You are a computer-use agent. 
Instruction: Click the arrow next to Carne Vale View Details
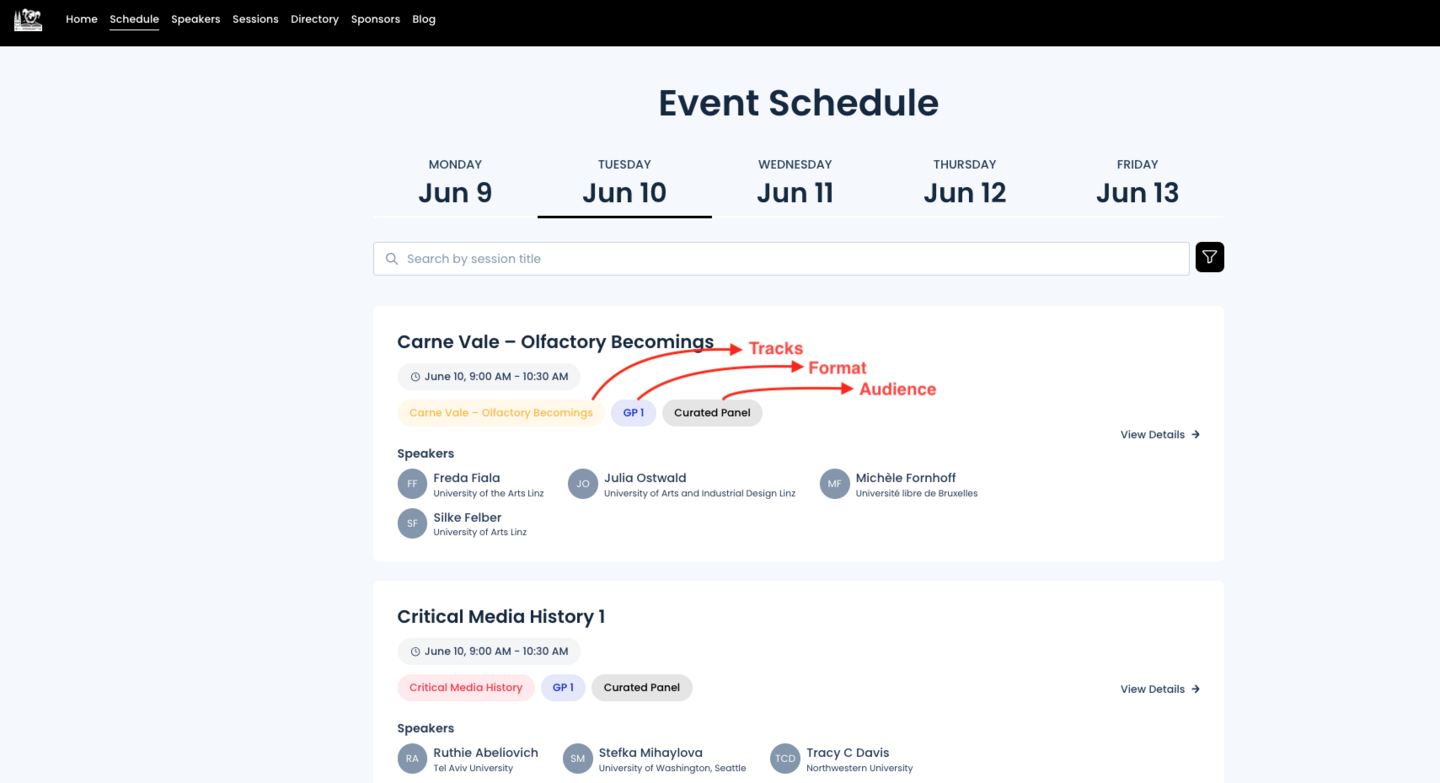coord(1195,435)
